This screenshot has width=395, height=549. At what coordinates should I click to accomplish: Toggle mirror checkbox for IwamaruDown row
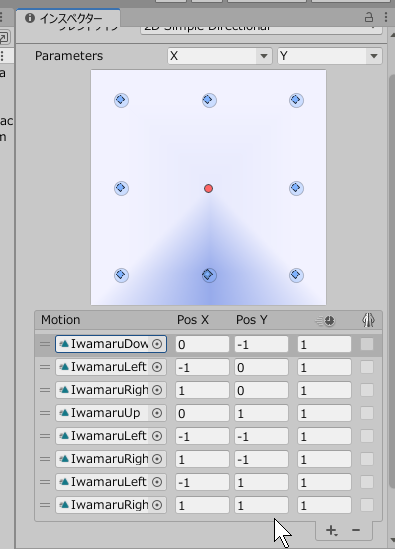367,344
